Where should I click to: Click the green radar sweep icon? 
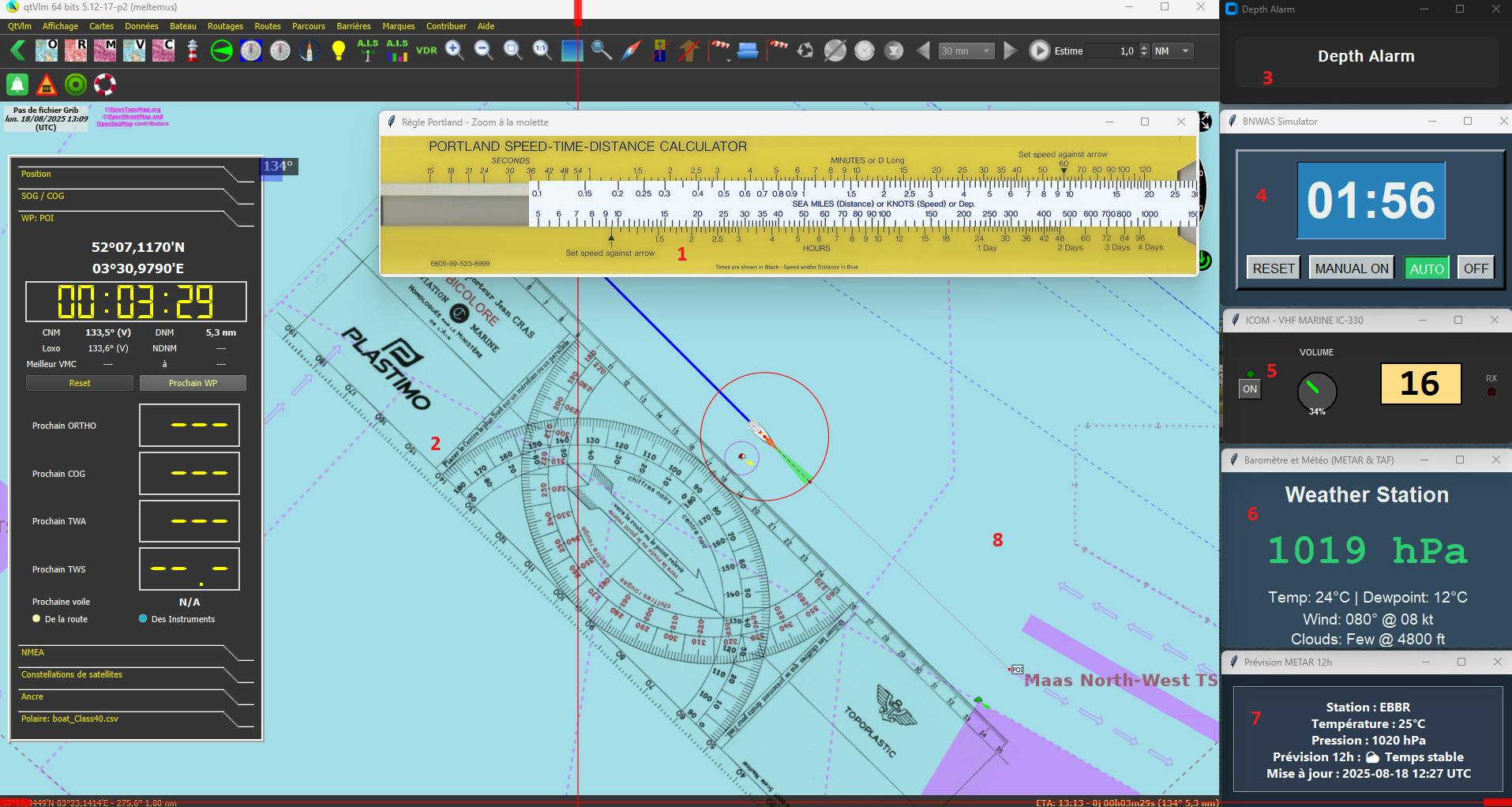pos(222,51)
